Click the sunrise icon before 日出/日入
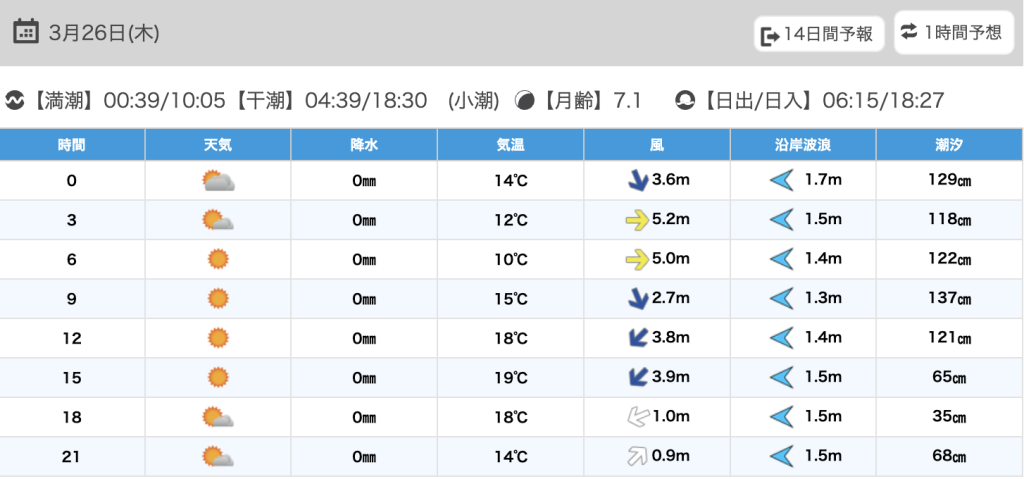Image resolution: width=1024 pixels, height=479 pixels. click(x=685, y=101)
